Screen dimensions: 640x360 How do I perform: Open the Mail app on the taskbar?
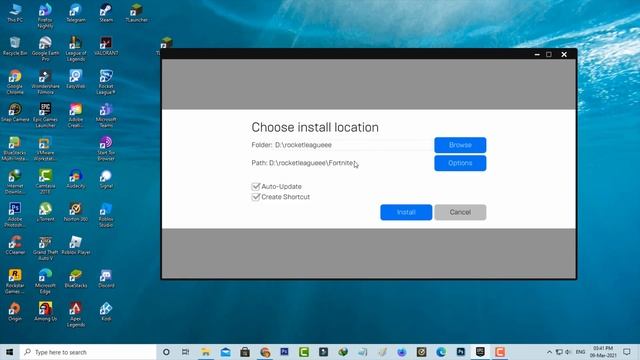(x=225, y=352)
